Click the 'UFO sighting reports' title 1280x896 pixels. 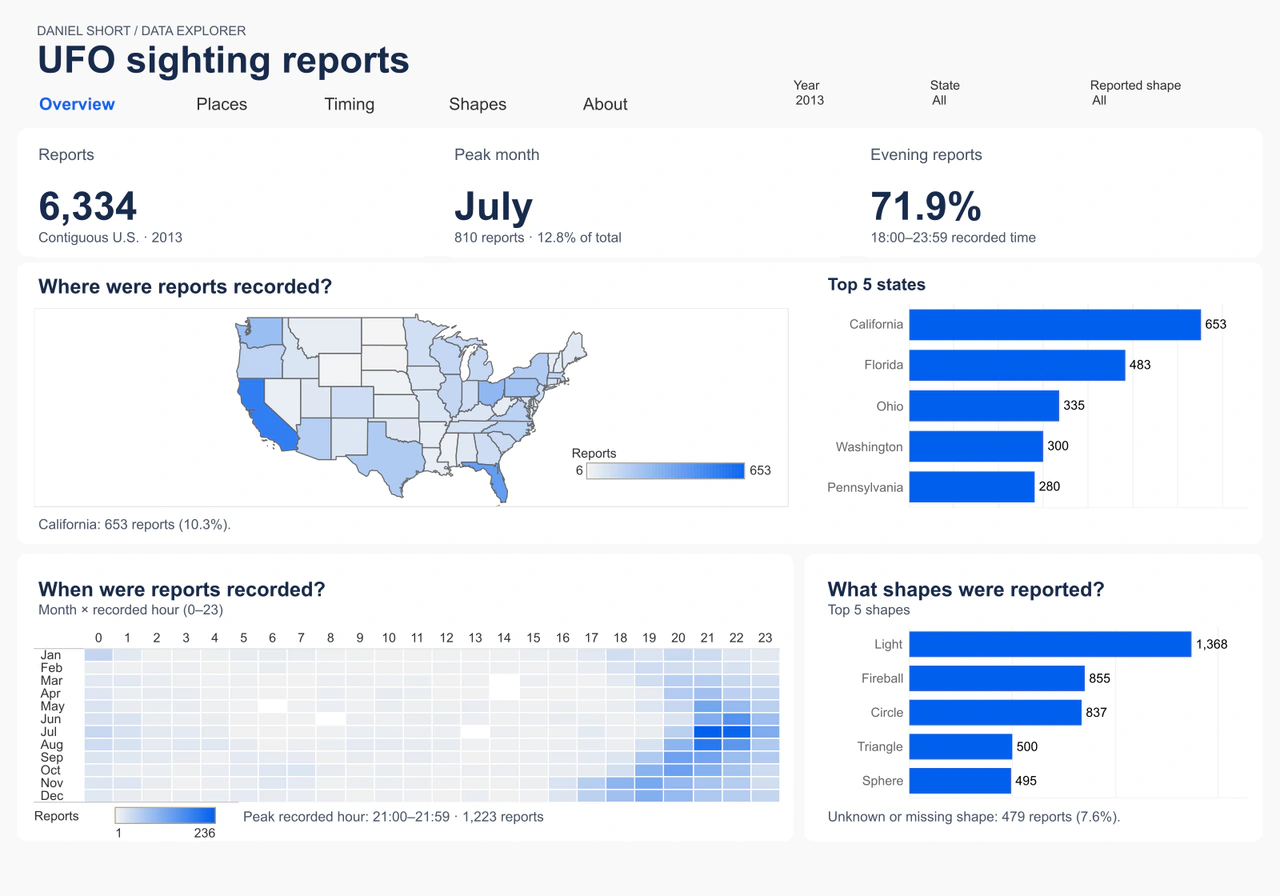pyautogui.click(x=223, y=60)
